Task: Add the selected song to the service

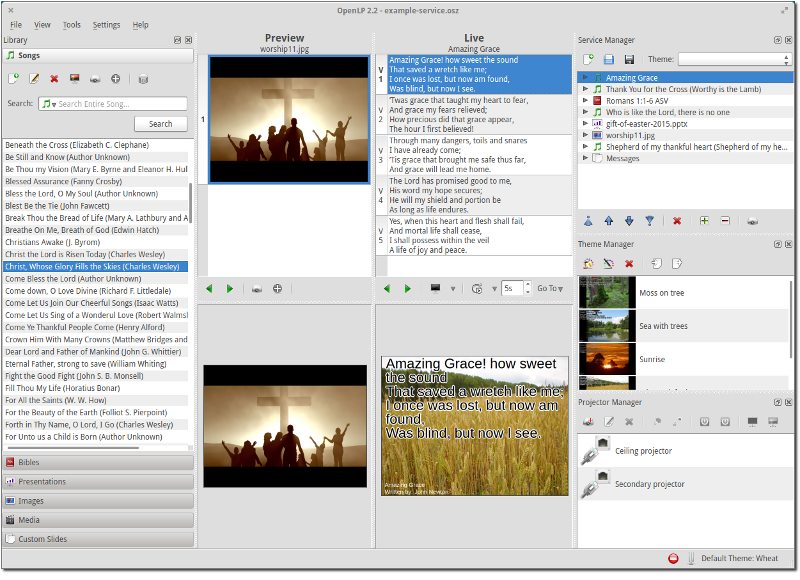Action: coord(116,78)
